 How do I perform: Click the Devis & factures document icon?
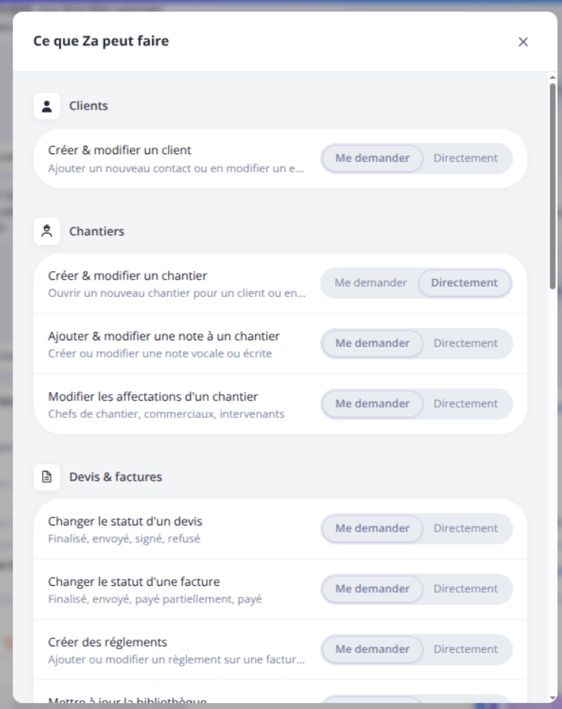pyautogui.click(x=47, y=477)
